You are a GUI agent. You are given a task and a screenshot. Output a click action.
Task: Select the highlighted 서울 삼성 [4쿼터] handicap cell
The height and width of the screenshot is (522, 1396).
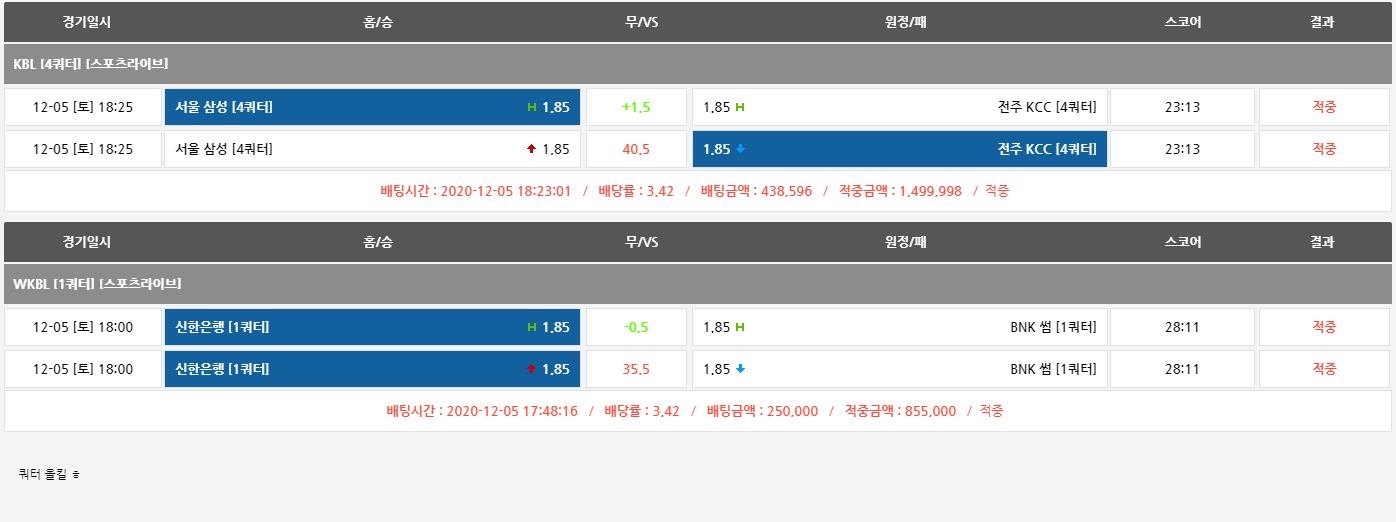tap(372, 107)
